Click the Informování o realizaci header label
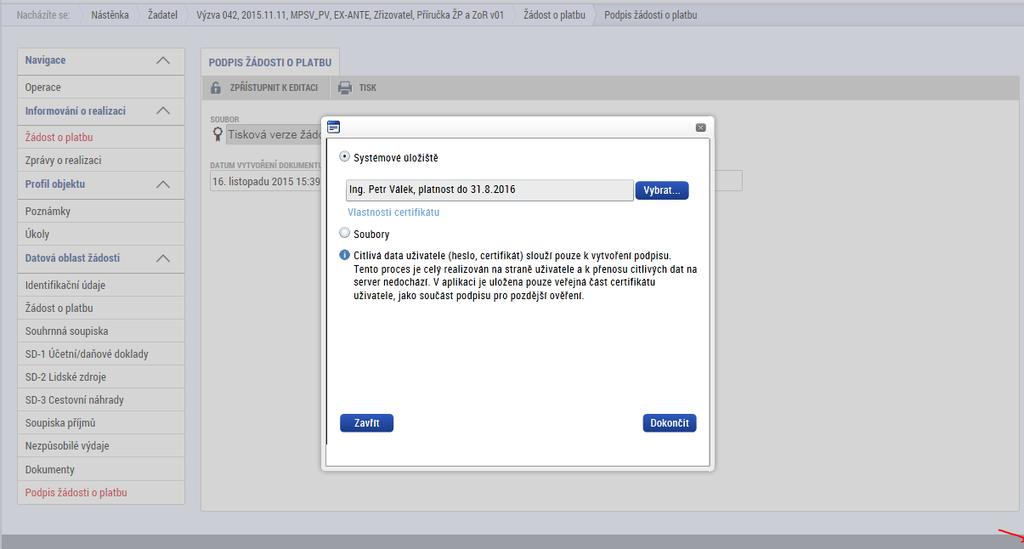This screenshot has height=549, width=1024. click(75, 111)
